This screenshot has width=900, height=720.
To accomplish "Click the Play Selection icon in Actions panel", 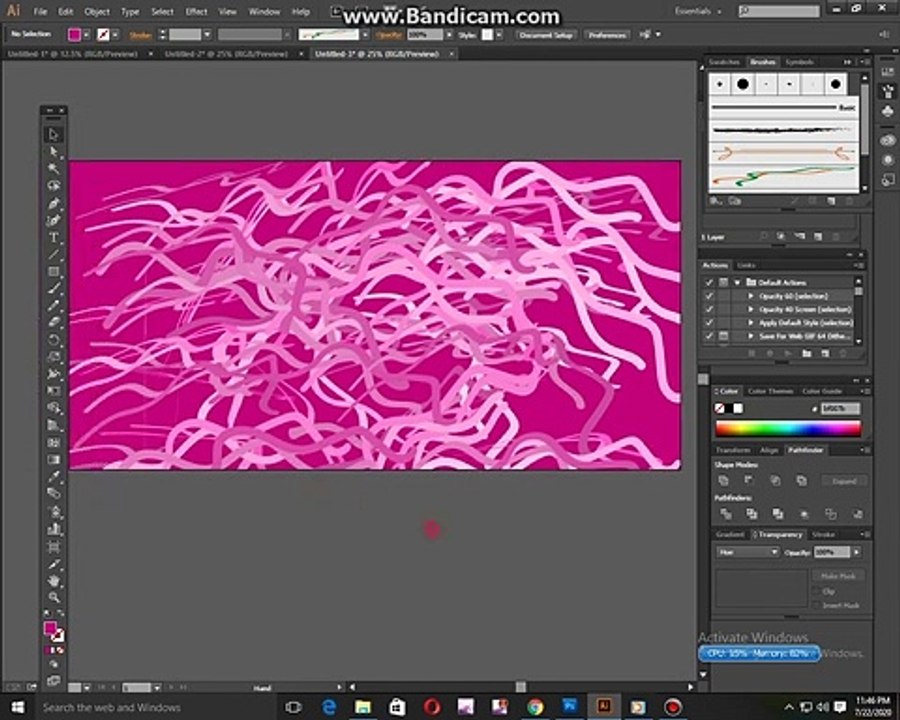I will coord(788,353).
